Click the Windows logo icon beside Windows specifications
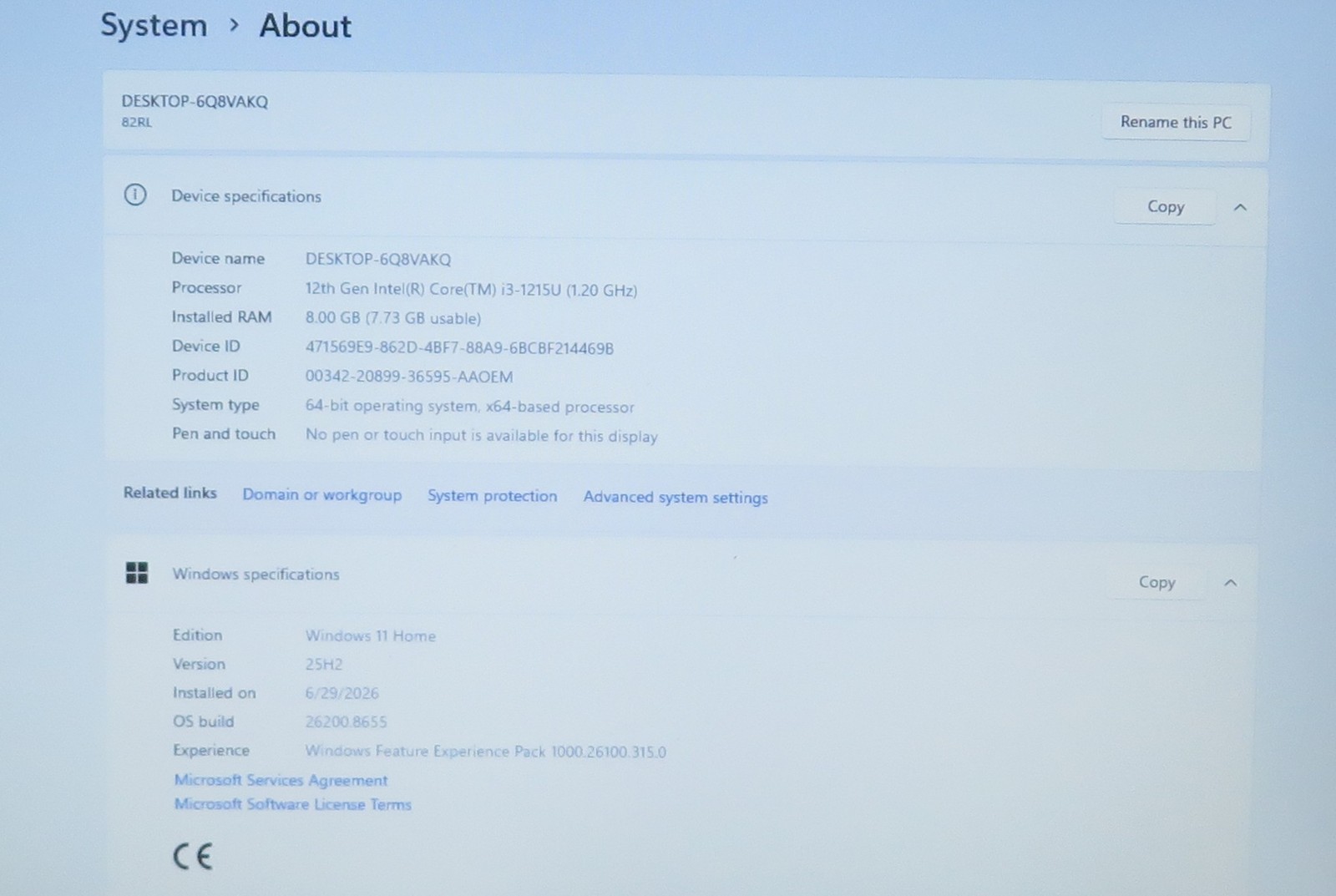 click(x=137, y=573)
